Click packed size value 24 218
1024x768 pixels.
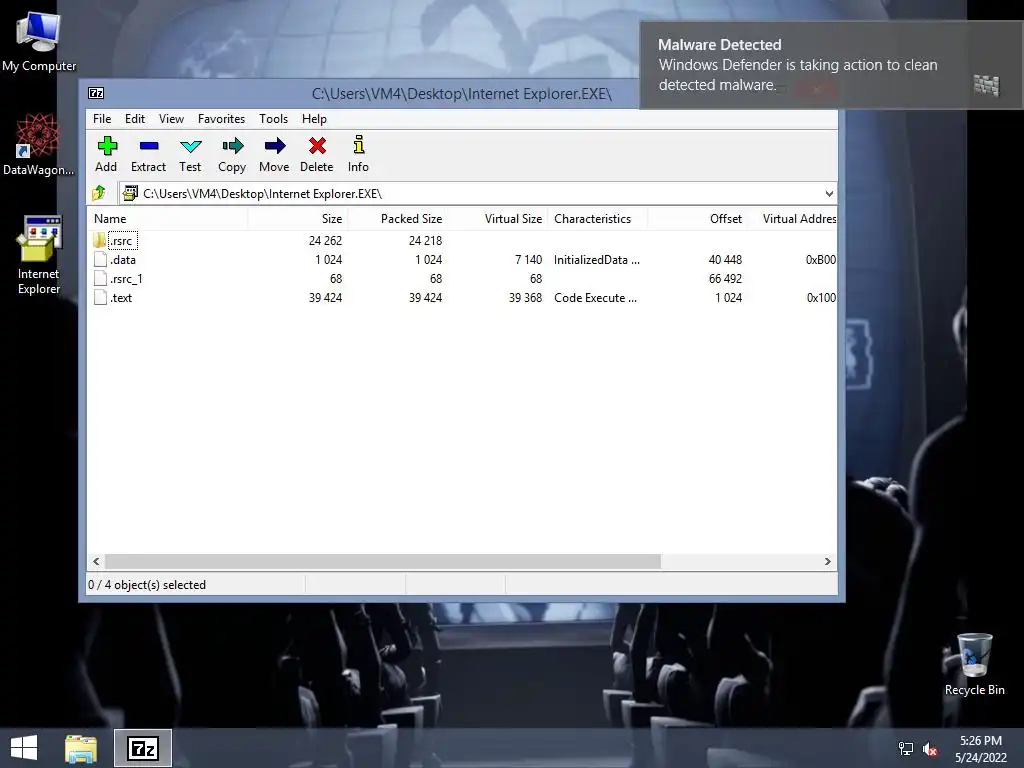[425, 240]
